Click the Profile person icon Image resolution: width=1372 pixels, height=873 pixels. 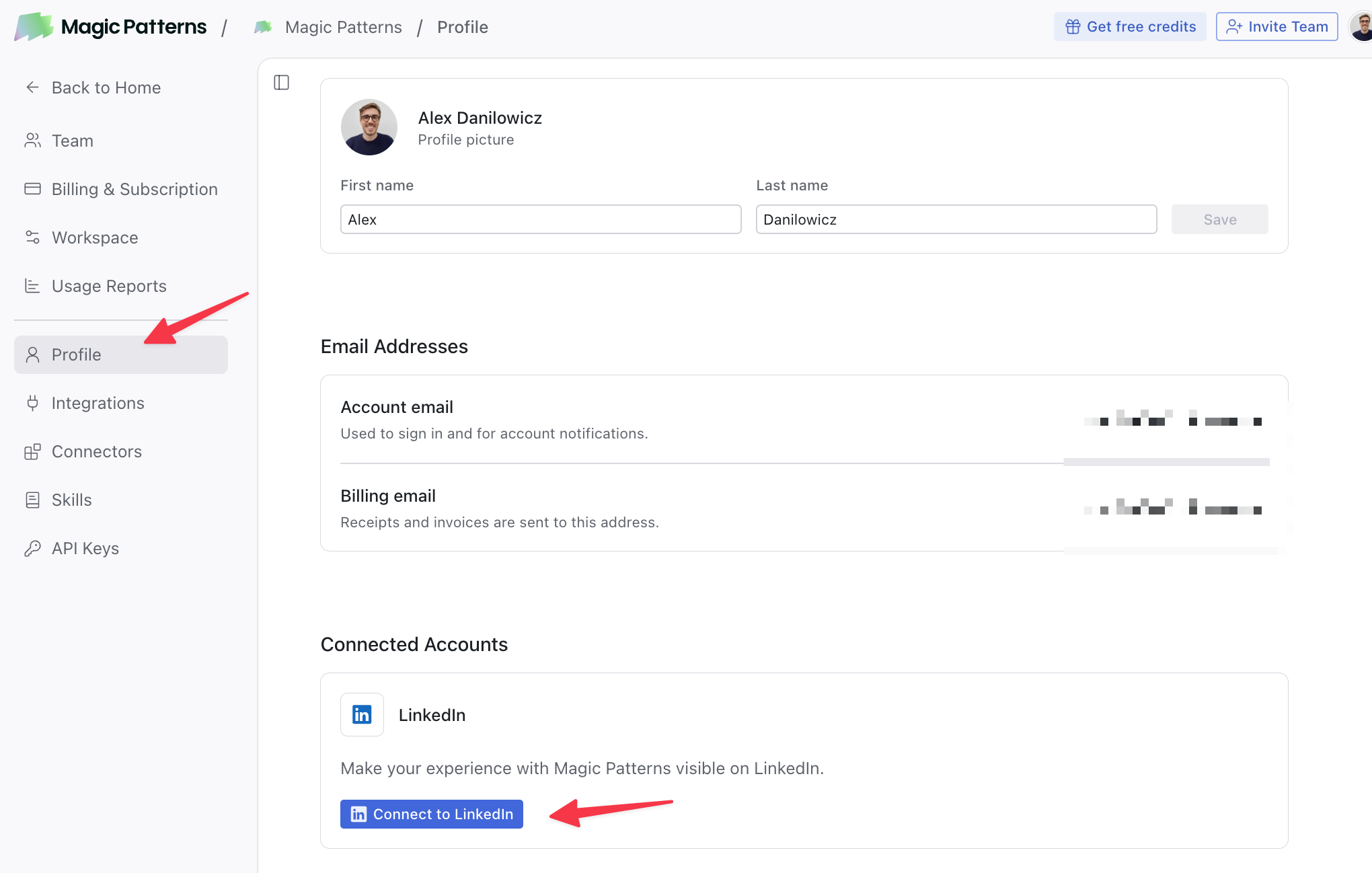pyautogui.click(x=32, y=354)
